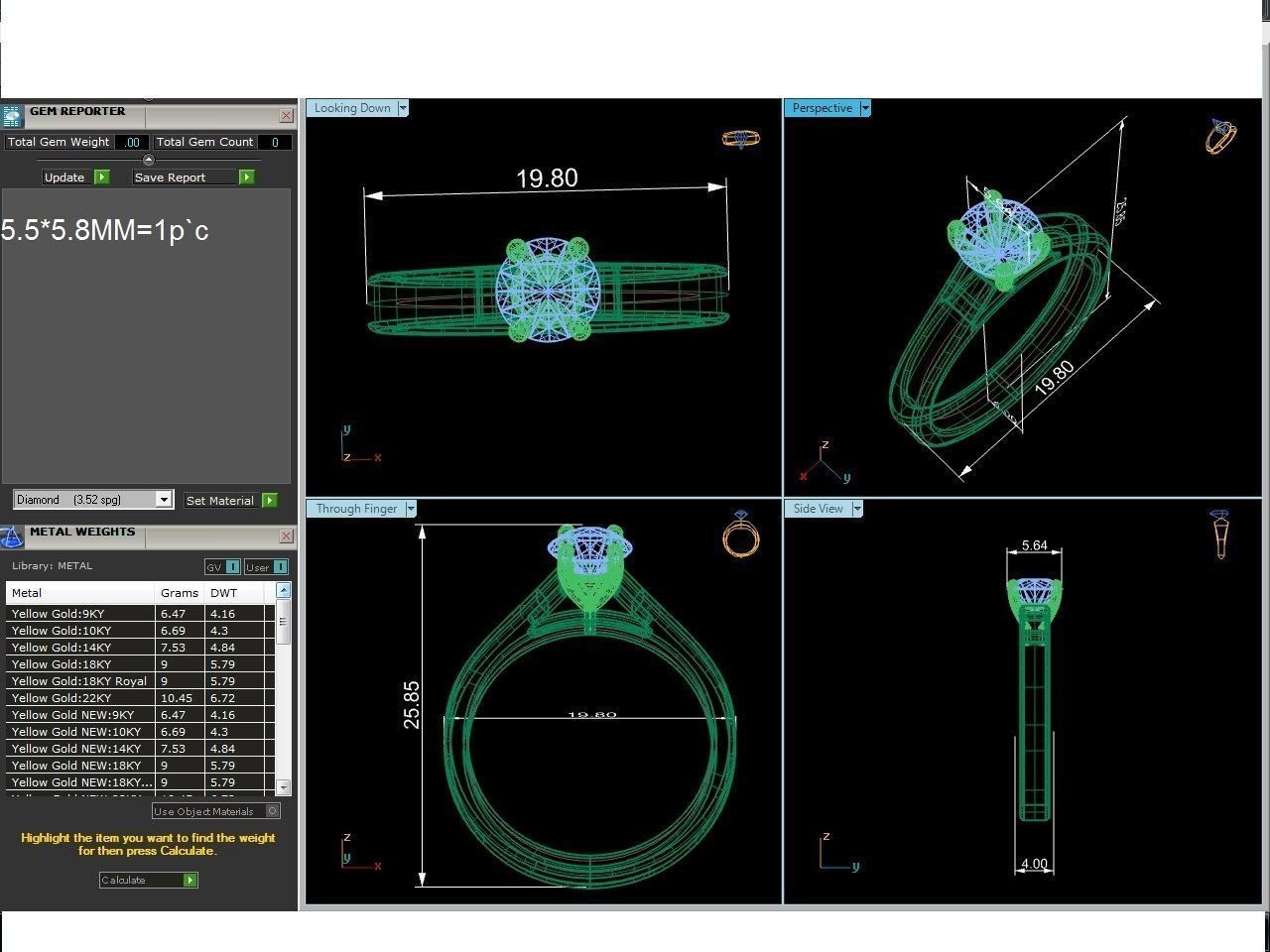Open the Looking Down viewport dropdown arrow

click(403, 108)
